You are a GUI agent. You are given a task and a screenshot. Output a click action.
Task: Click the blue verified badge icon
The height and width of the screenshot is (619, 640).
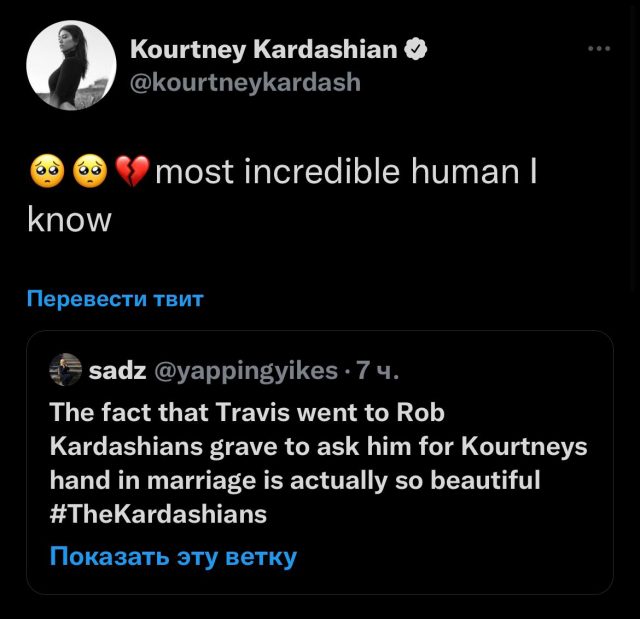416,49
